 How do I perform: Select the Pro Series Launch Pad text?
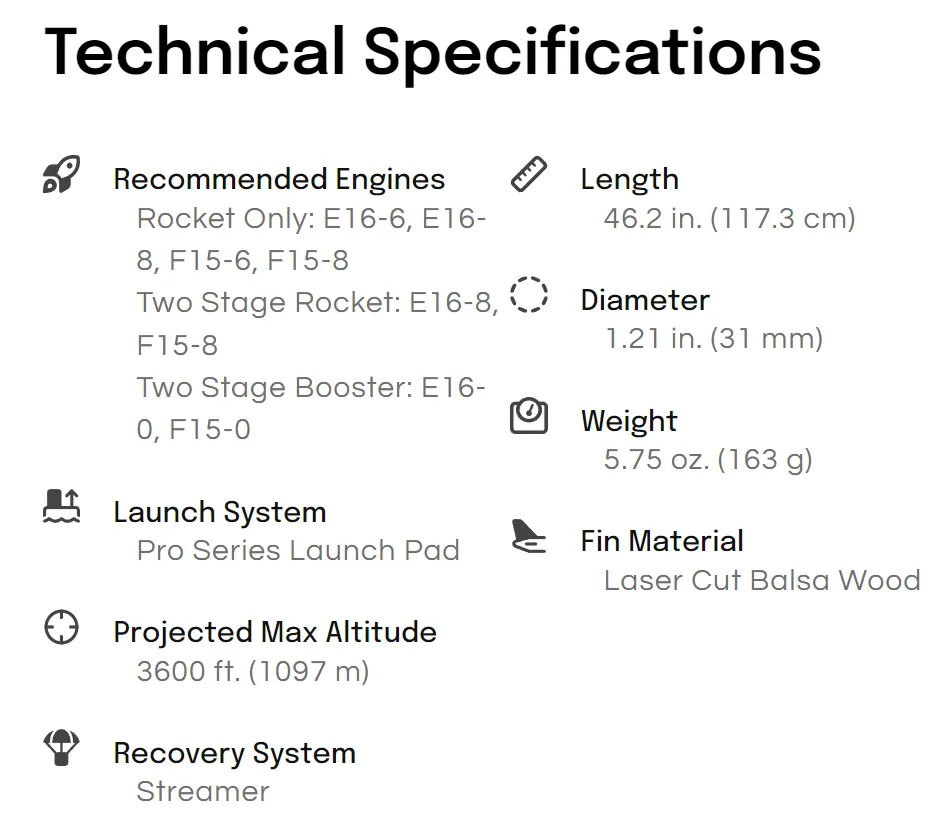tap(298, 550)
